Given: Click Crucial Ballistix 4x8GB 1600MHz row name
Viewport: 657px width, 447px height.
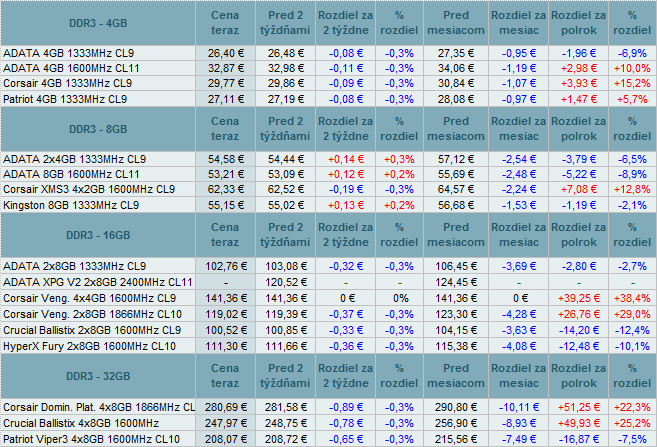Looking at the screenshot, I should pyautogui.click(x=81, y=423).
